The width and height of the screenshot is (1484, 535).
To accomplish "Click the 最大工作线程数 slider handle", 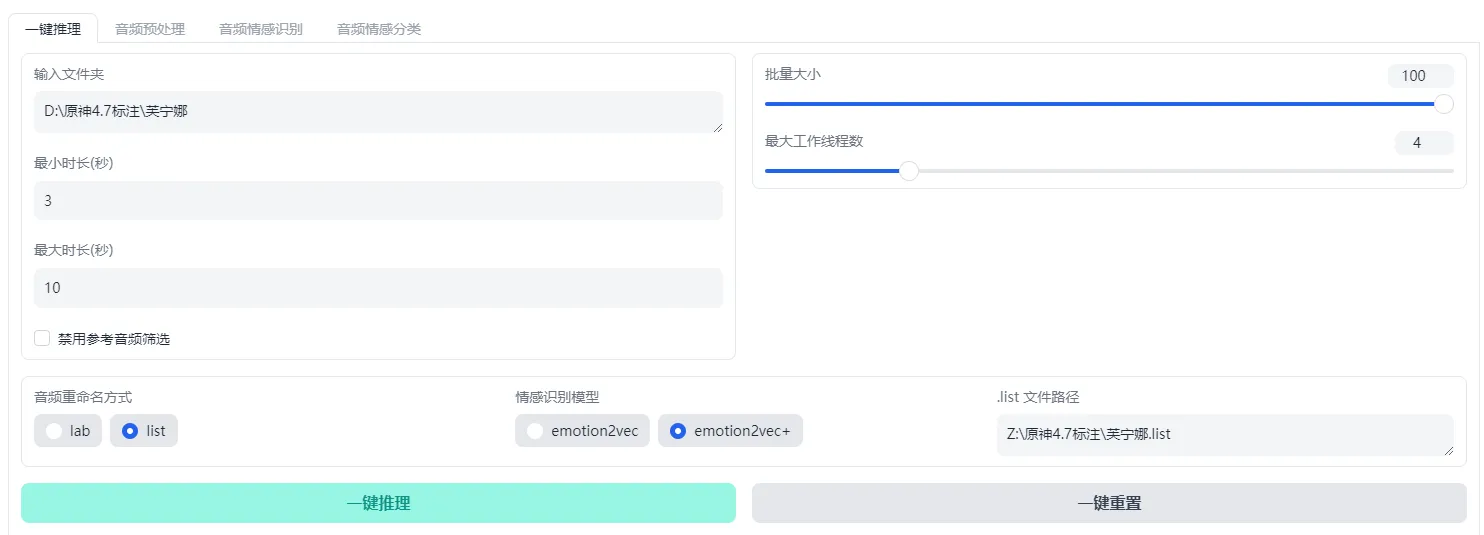I will coord(909,171).
